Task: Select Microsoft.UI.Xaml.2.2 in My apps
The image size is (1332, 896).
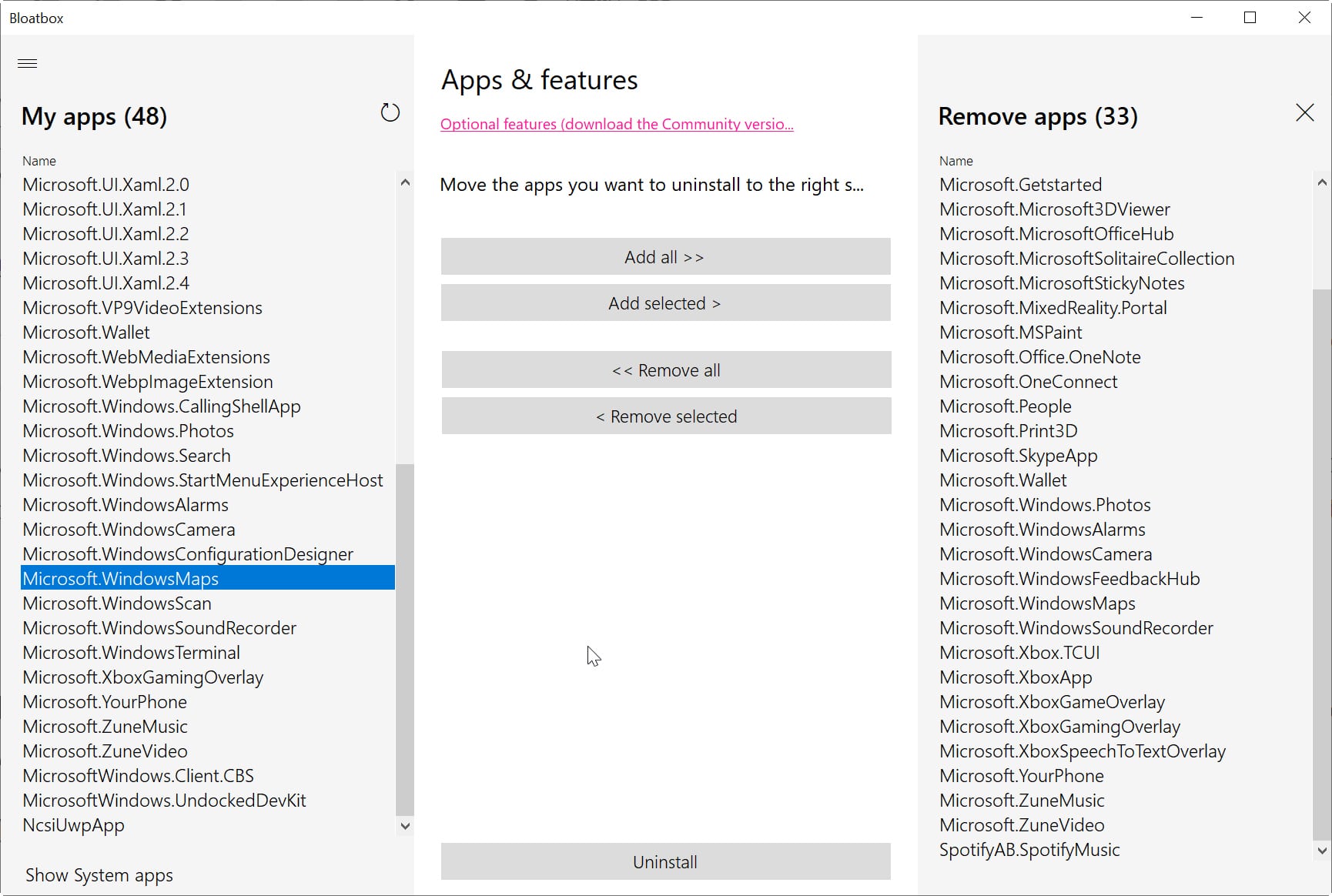Action: pos(208,234)
